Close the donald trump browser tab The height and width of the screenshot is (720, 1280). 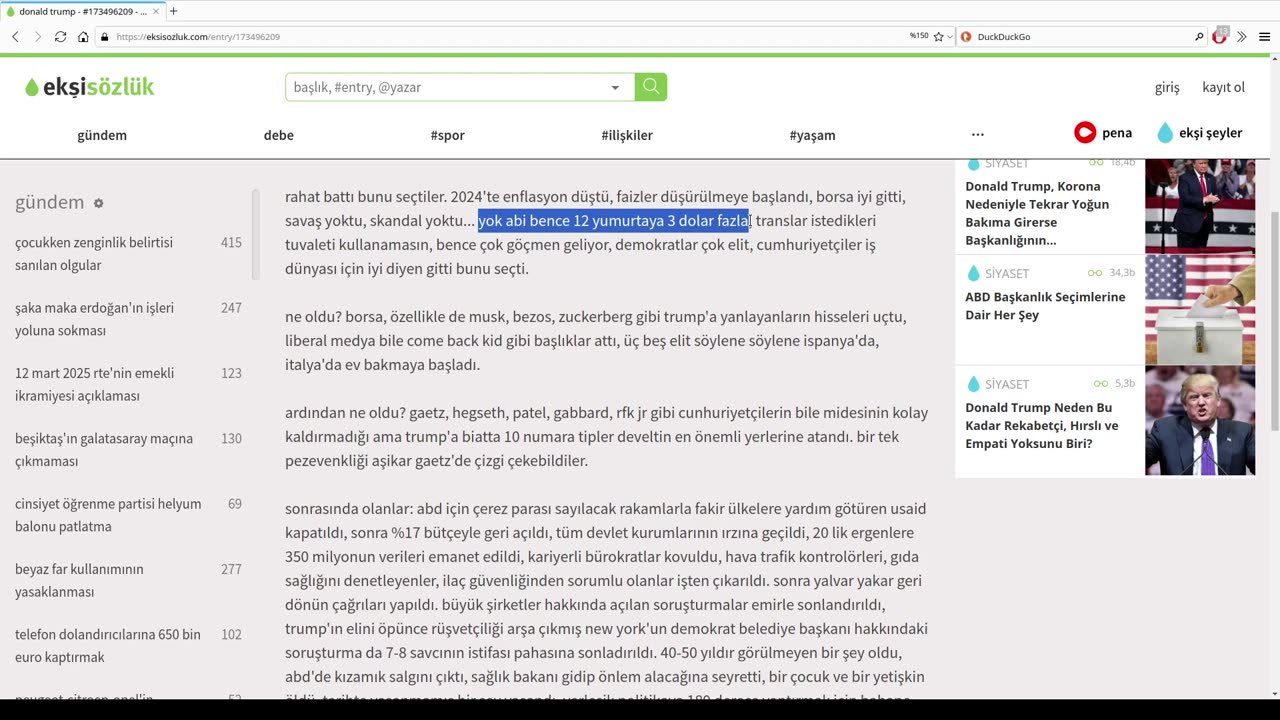coord(156,12)
